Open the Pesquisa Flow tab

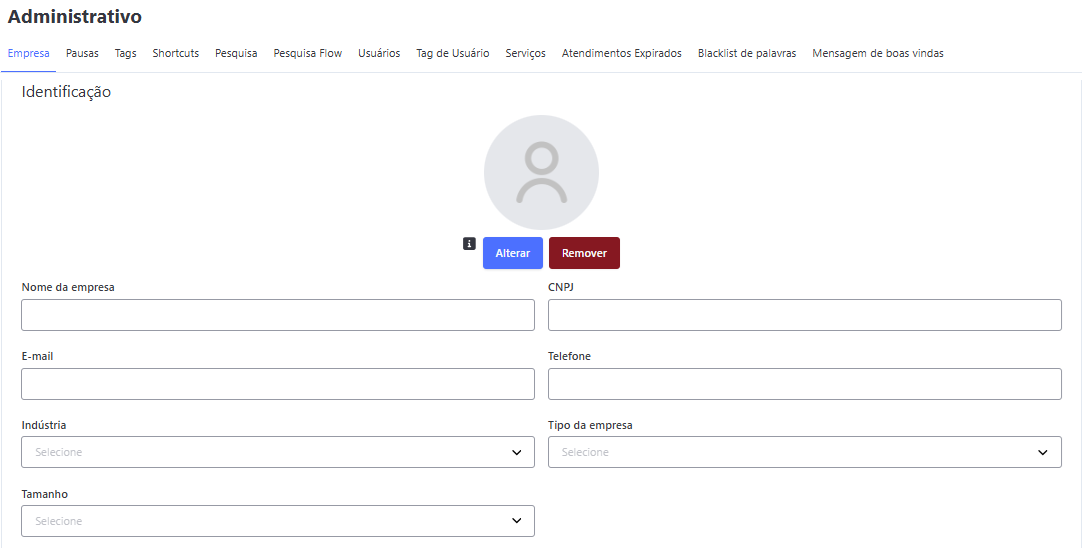tap(308, 53)
